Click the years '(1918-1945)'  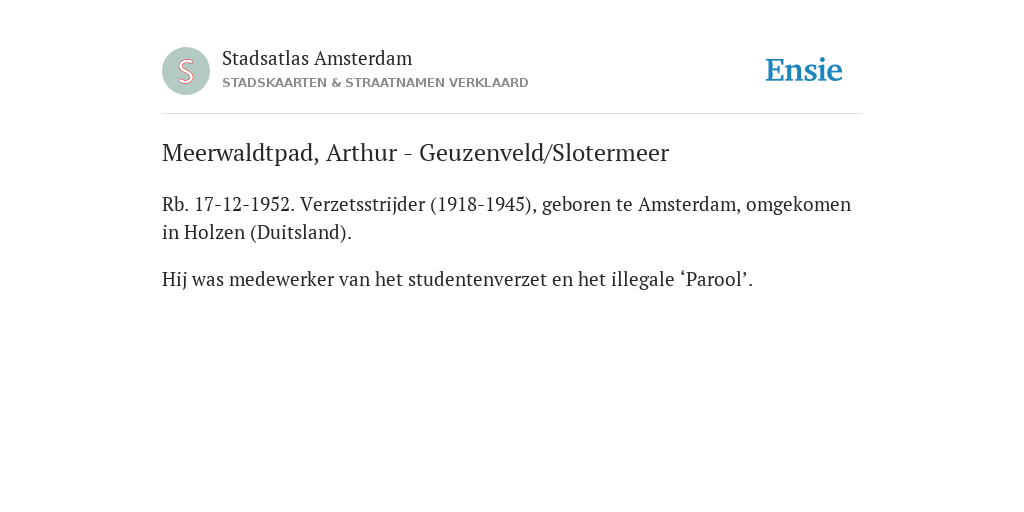tap(483, 205)
